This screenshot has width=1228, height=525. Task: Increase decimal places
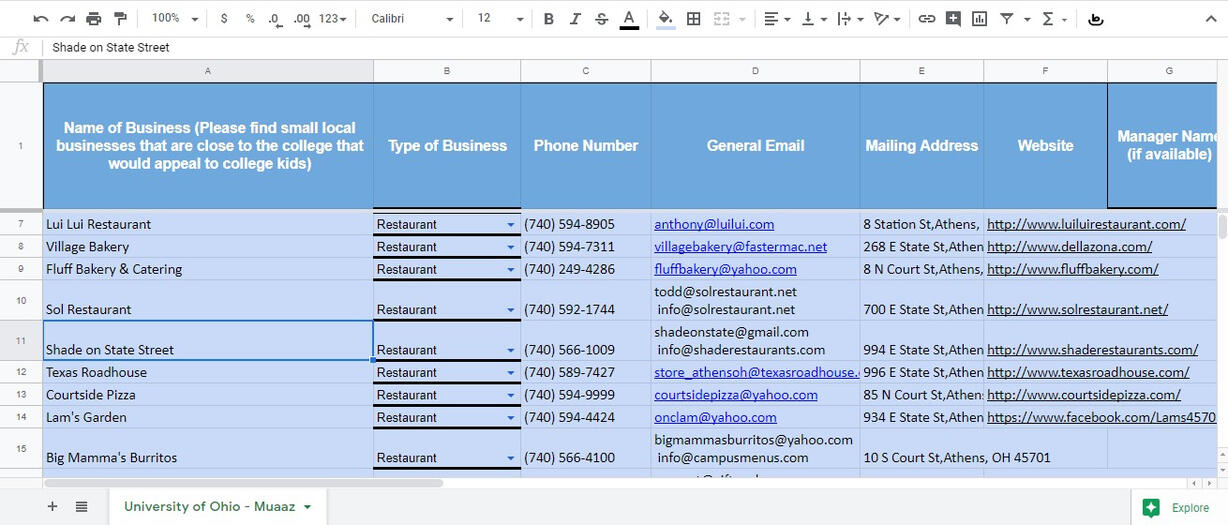pos(301,18)
